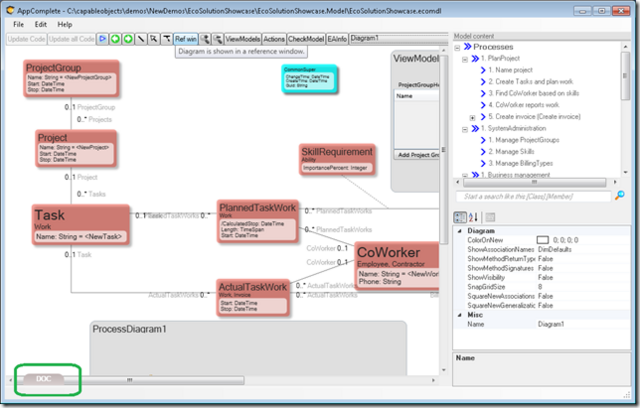The width and height of the screenshot is (640, 408).
Task: Click the second magnifier zoom icon
Action: point(218,39)
